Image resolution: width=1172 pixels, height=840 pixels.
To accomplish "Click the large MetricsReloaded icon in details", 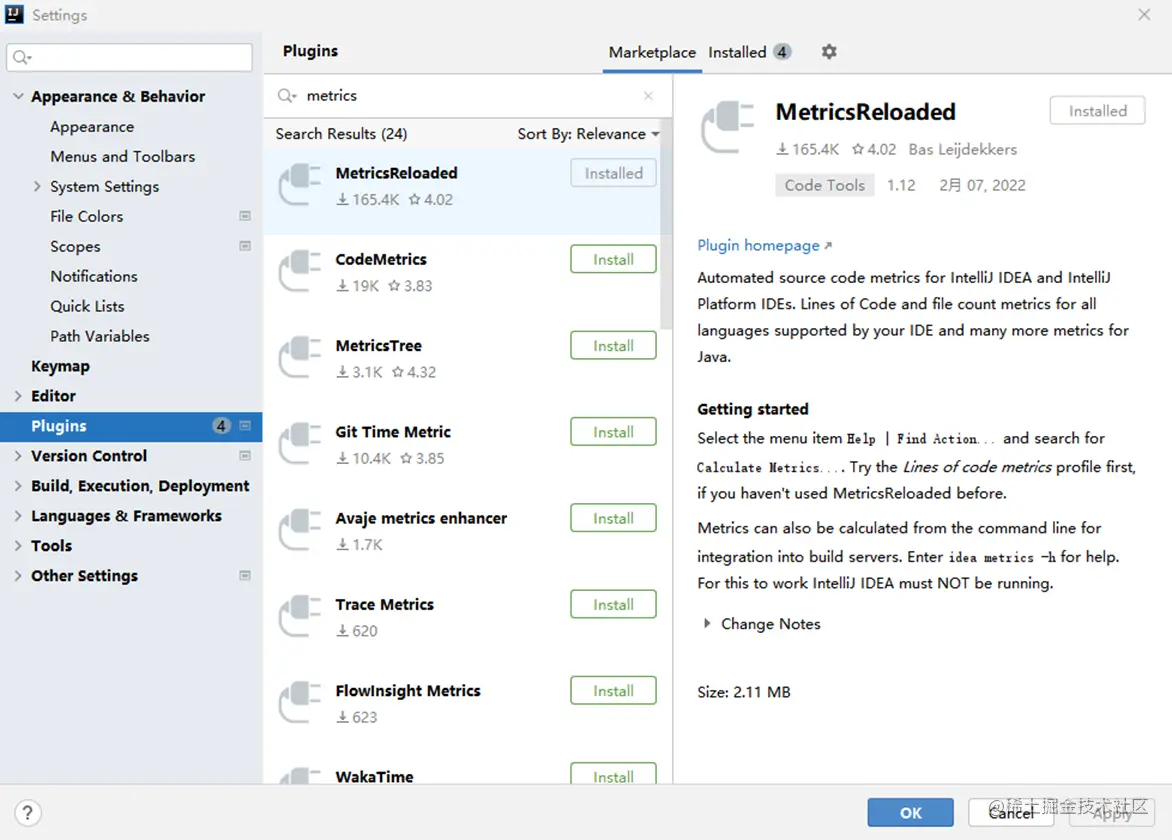I will click(x=728, y=127).
